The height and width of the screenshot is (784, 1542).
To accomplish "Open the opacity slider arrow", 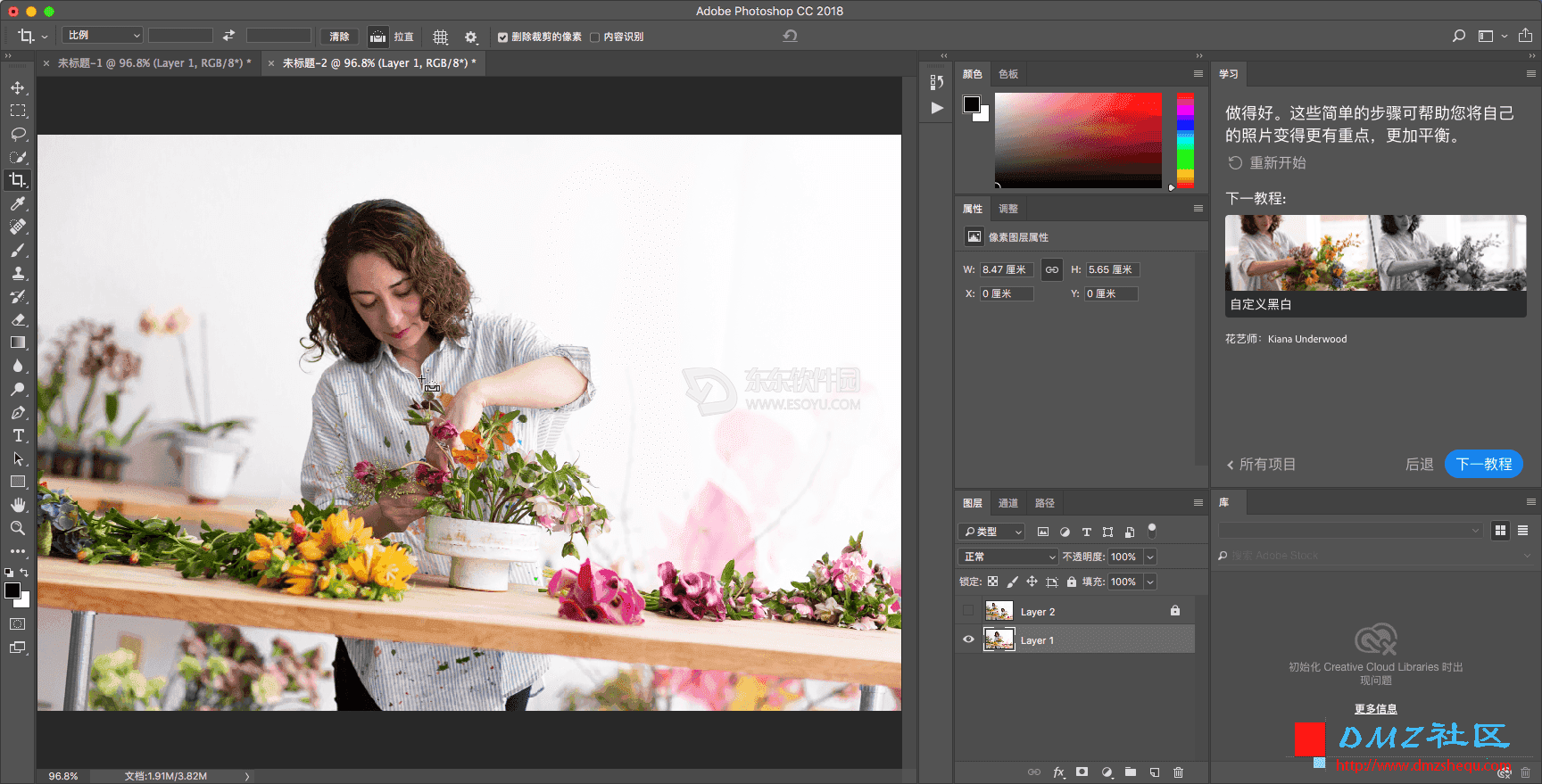I will [1150, 557].
